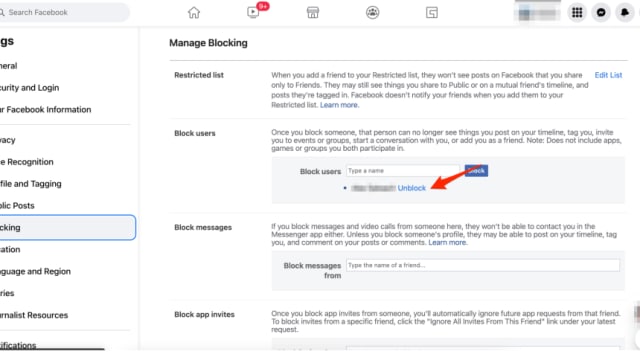Focus the Search Facebook field
This screenshot has width=640, height=360.
(x=64, y=13)
